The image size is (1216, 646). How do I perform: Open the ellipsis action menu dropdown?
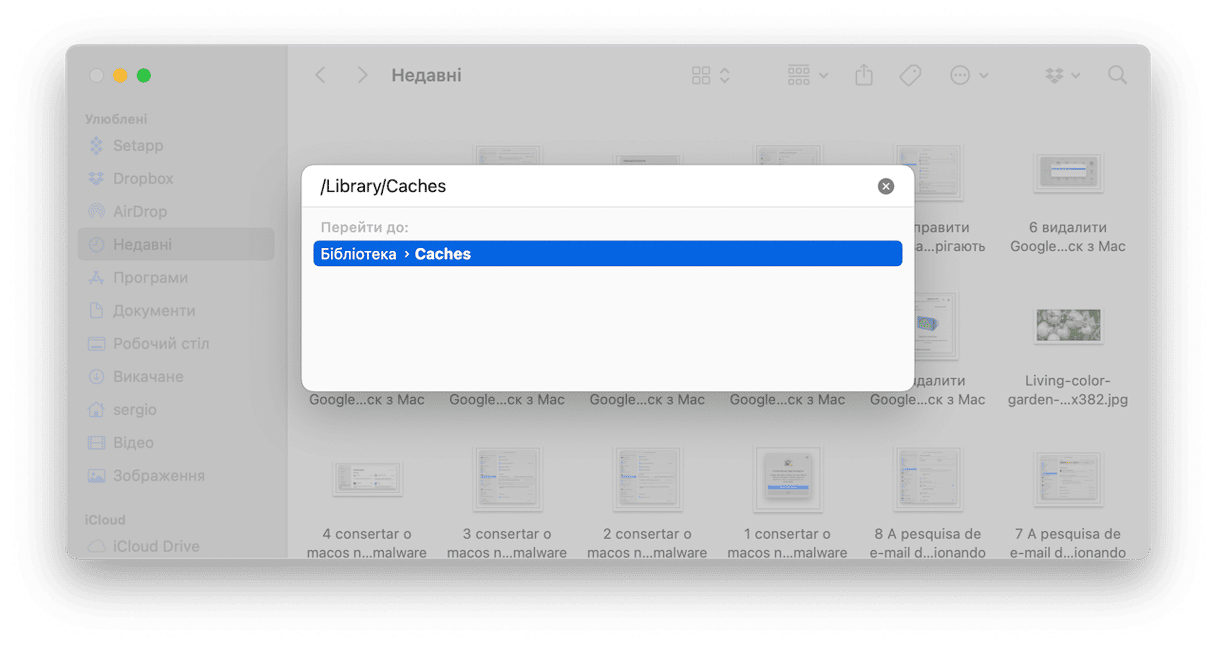coord(969,75)
